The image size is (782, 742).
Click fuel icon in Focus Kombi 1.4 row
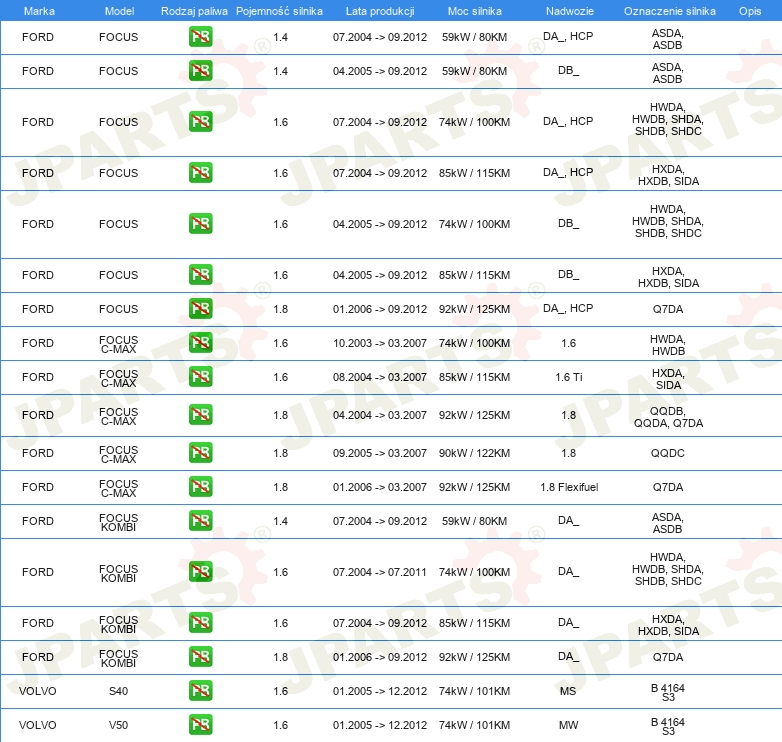coord(200,521)
